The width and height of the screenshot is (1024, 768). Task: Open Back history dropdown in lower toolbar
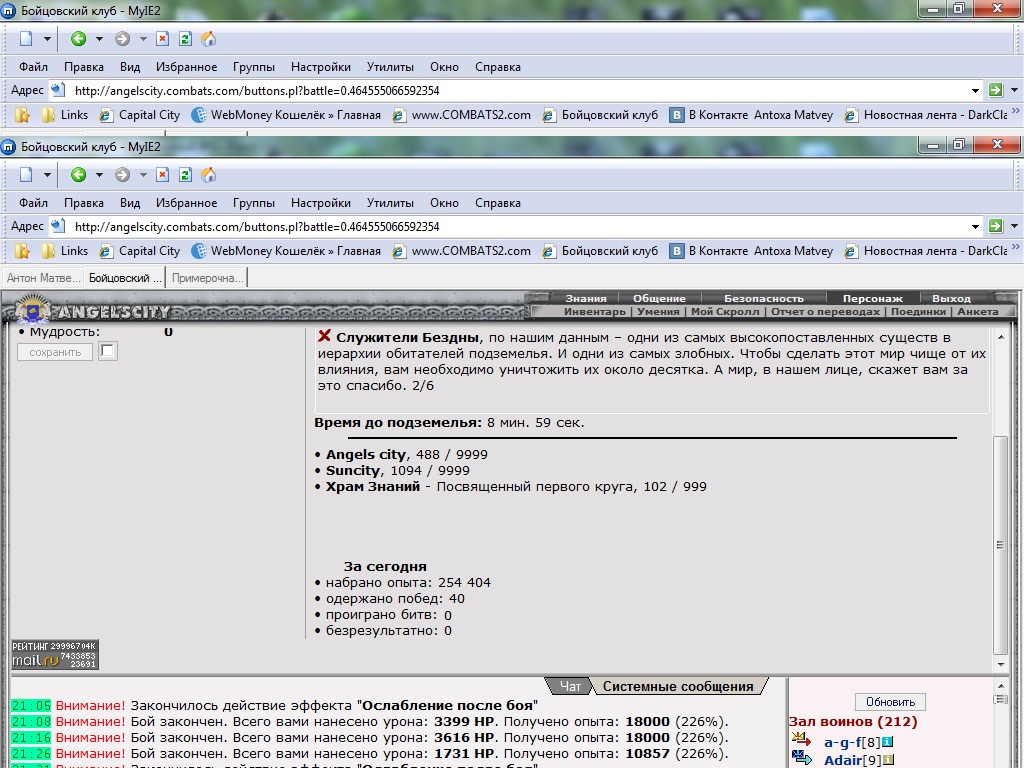coord(99,175)
